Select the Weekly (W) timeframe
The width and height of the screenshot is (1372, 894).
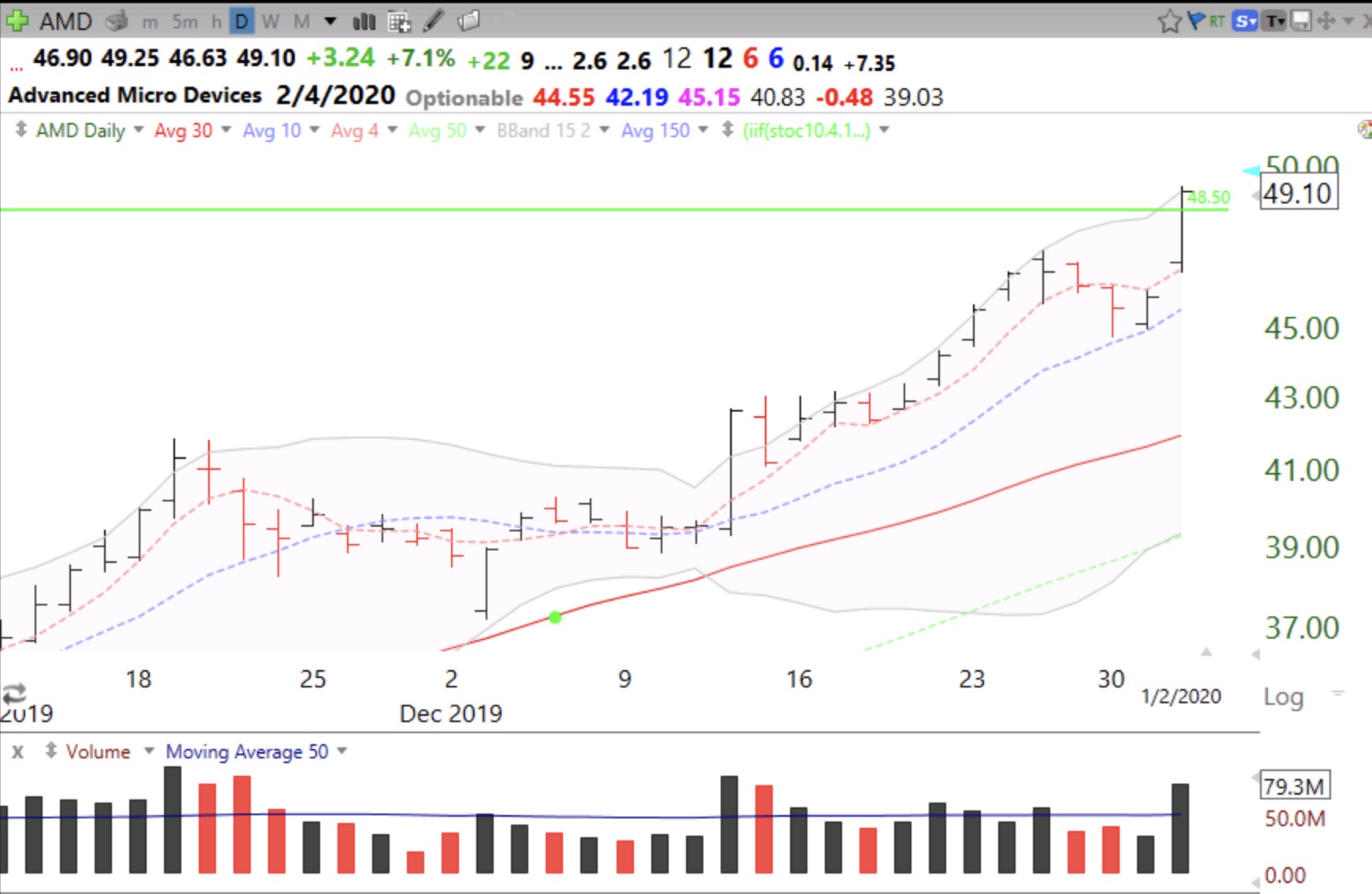click(270, 22)
